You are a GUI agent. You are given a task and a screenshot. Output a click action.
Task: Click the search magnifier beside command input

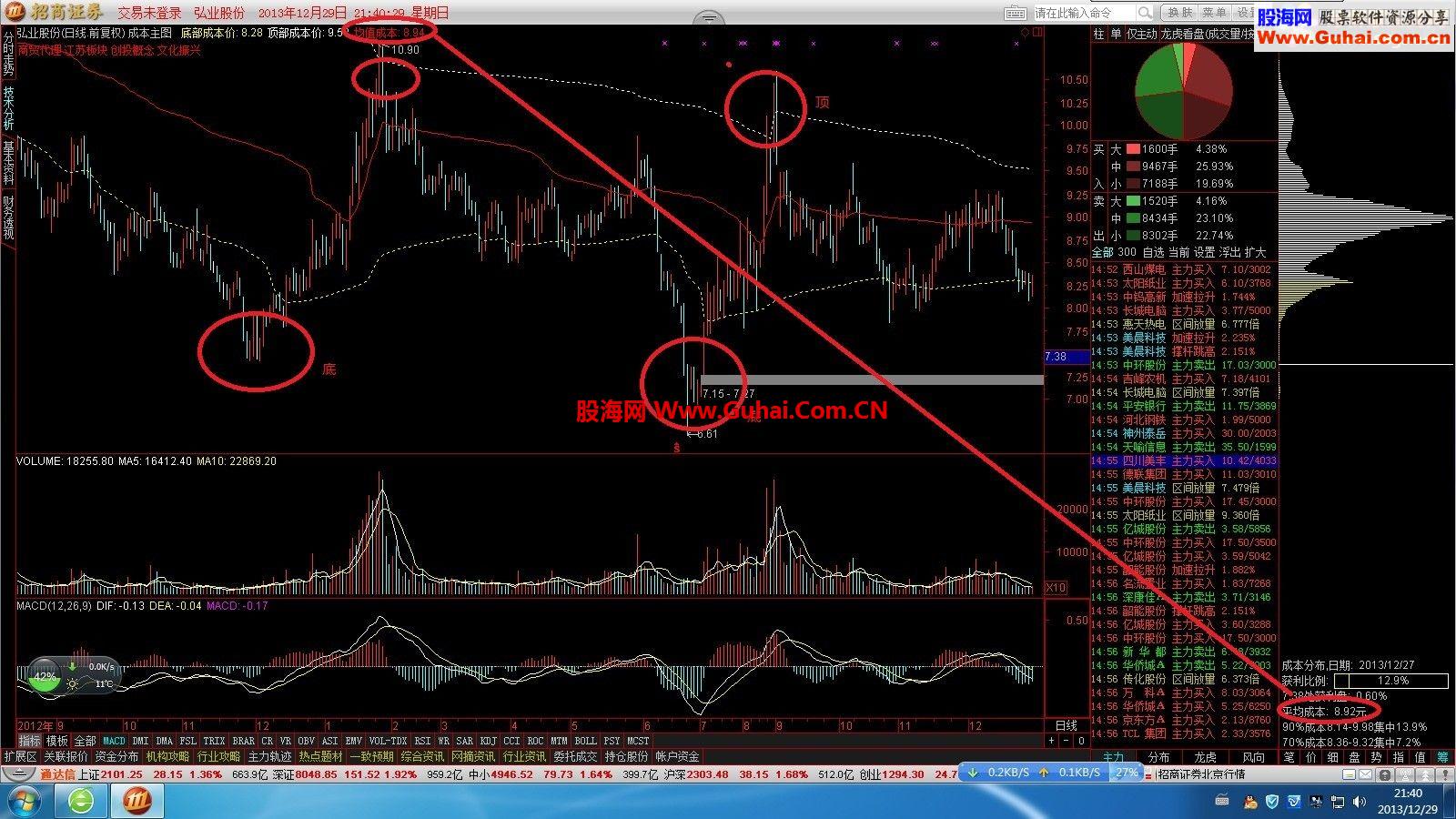pos(1145,13)
